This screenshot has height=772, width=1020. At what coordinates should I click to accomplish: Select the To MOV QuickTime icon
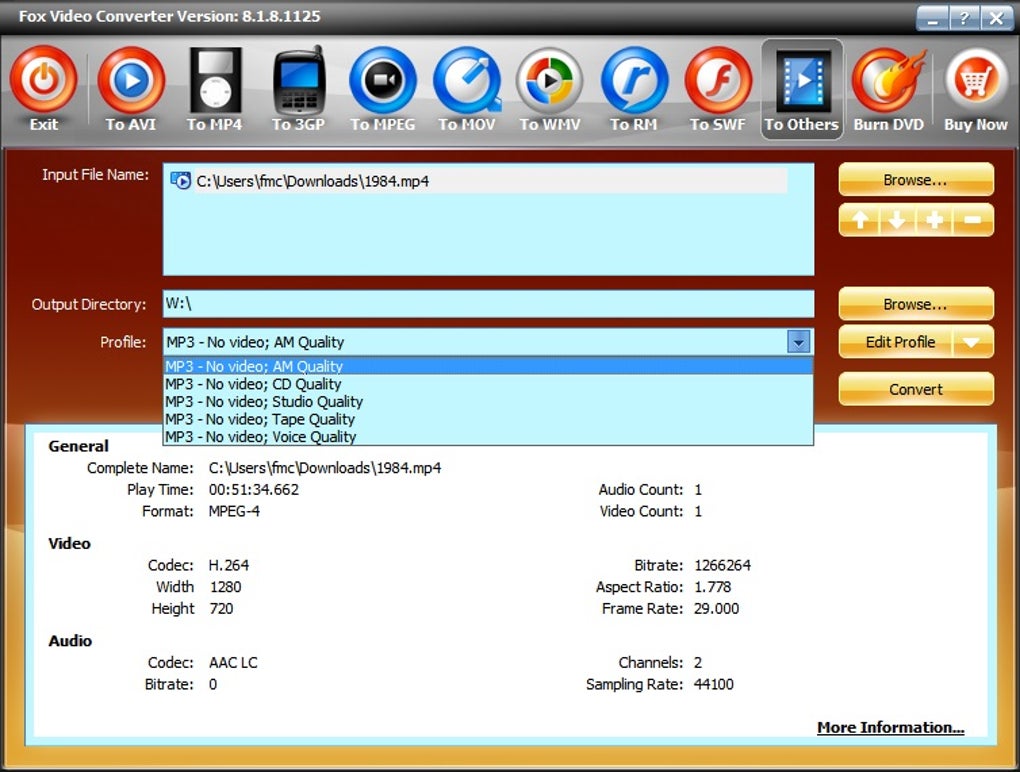tap(467, 80)
